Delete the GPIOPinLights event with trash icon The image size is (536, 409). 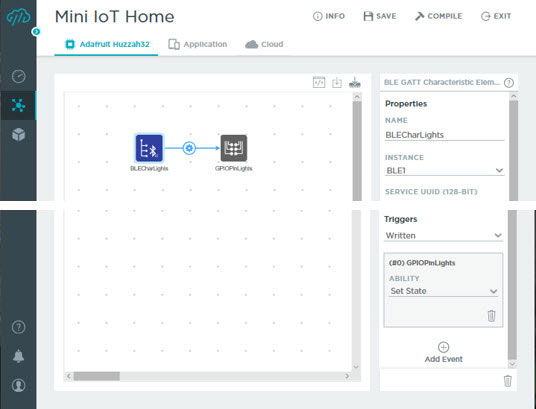(x=491, y=316)
